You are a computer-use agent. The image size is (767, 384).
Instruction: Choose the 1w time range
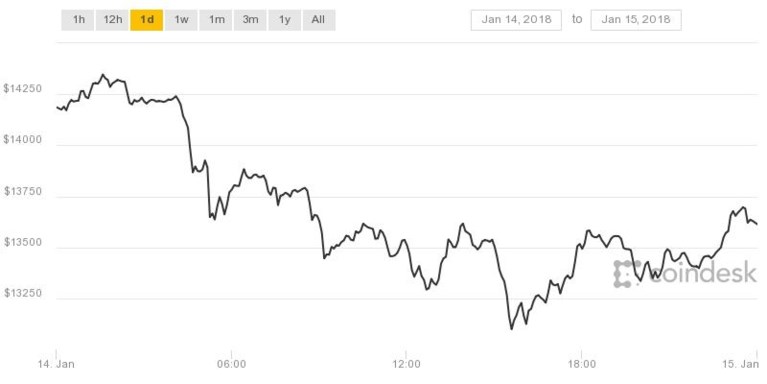point(181,20)
